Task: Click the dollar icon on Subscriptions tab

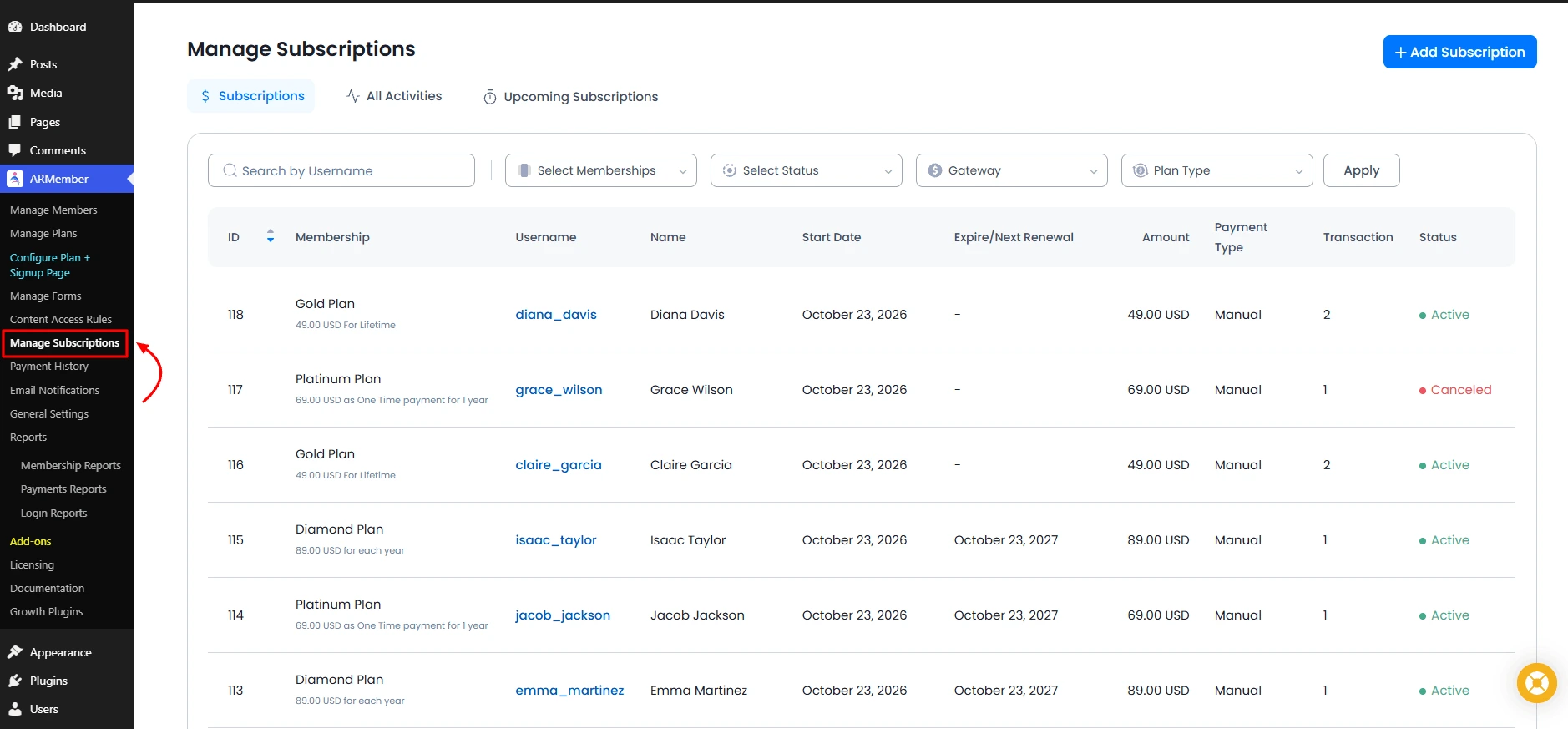Action: [205, 96]
